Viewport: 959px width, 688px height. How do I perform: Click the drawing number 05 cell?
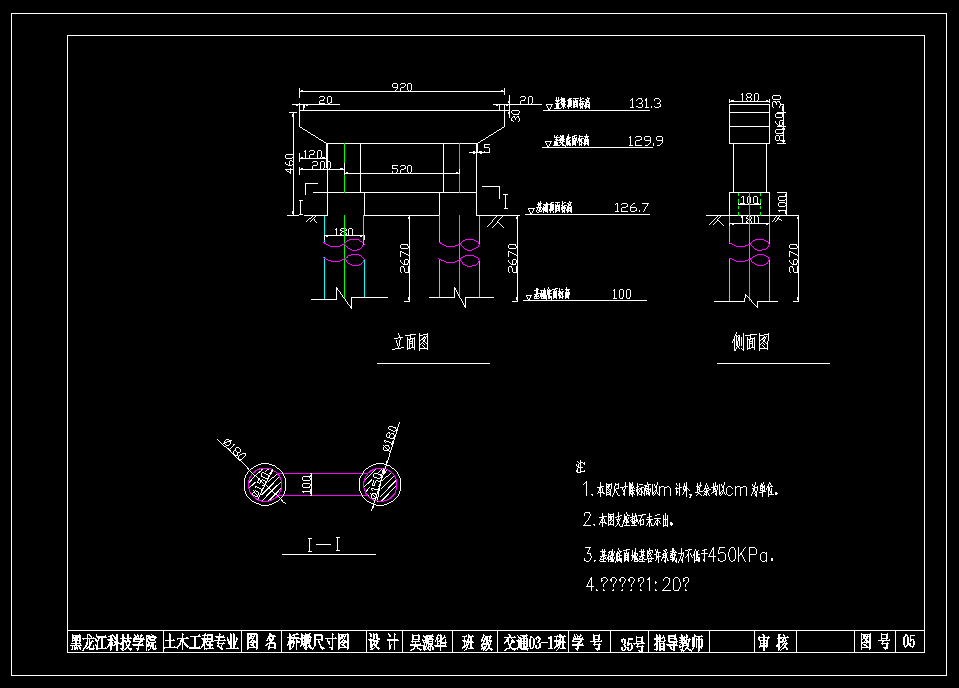coord(908,642)
